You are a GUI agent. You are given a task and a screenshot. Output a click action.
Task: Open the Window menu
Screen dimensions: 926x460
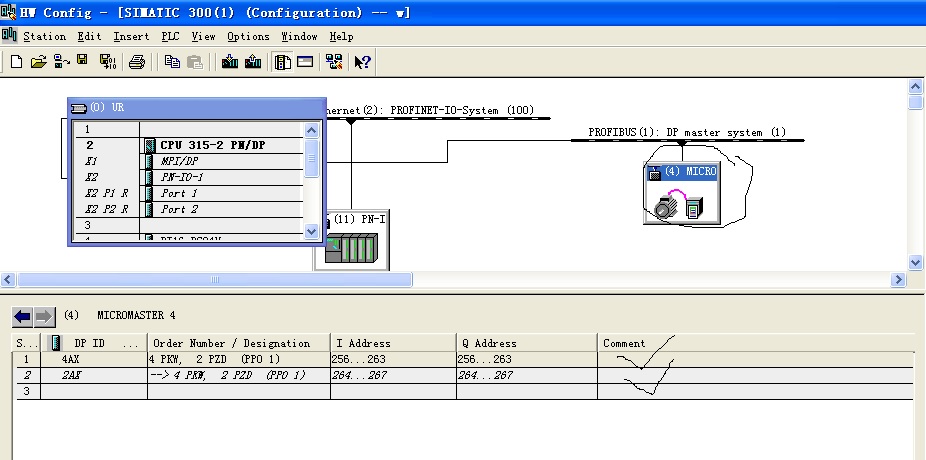point(299,36)
